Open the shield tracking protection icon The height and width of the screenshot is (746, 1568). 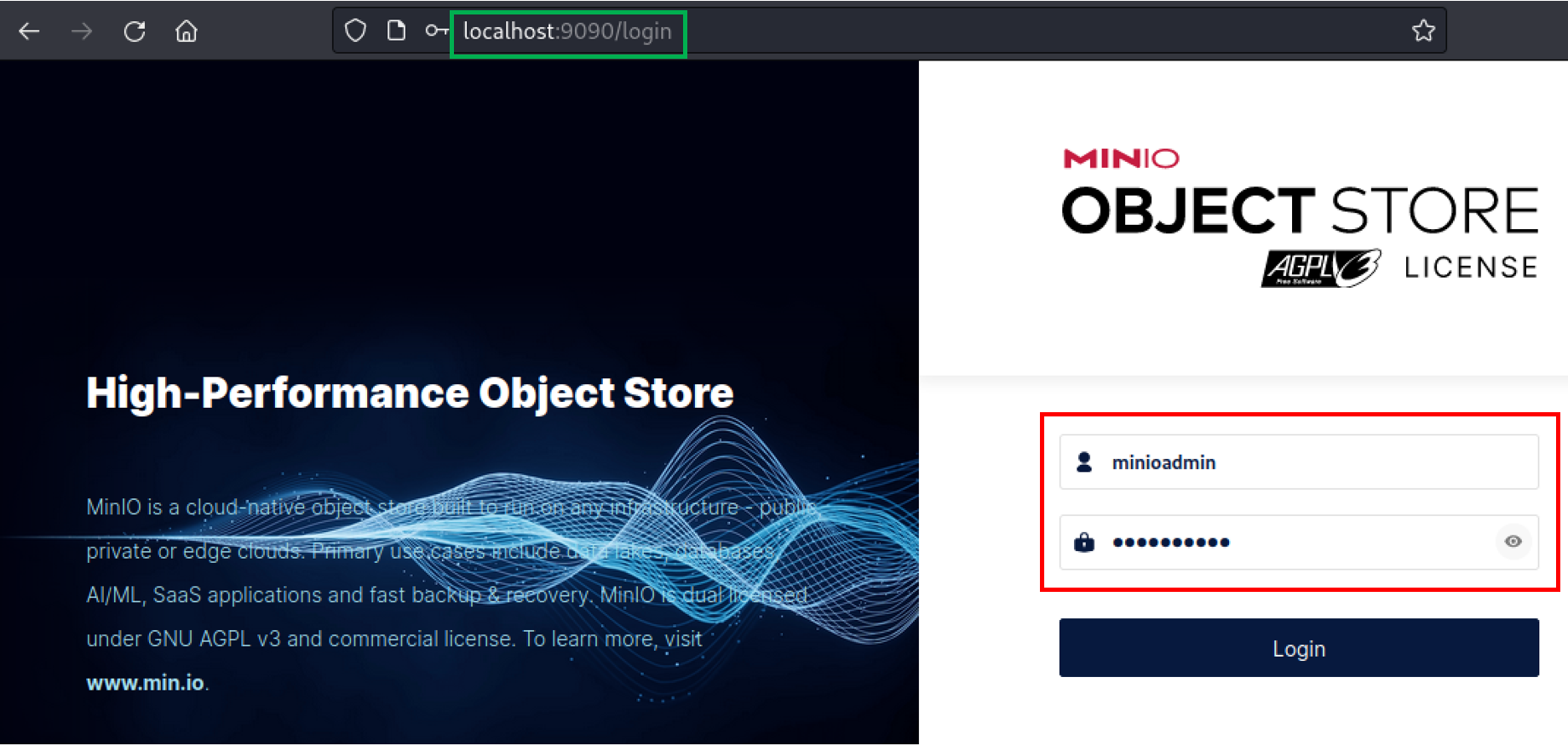[355, 32]
